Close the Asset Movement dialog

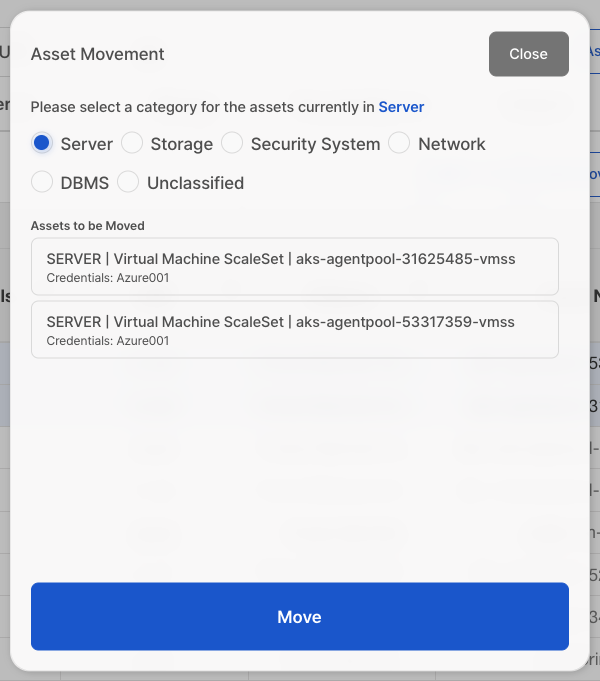point(528,54)
